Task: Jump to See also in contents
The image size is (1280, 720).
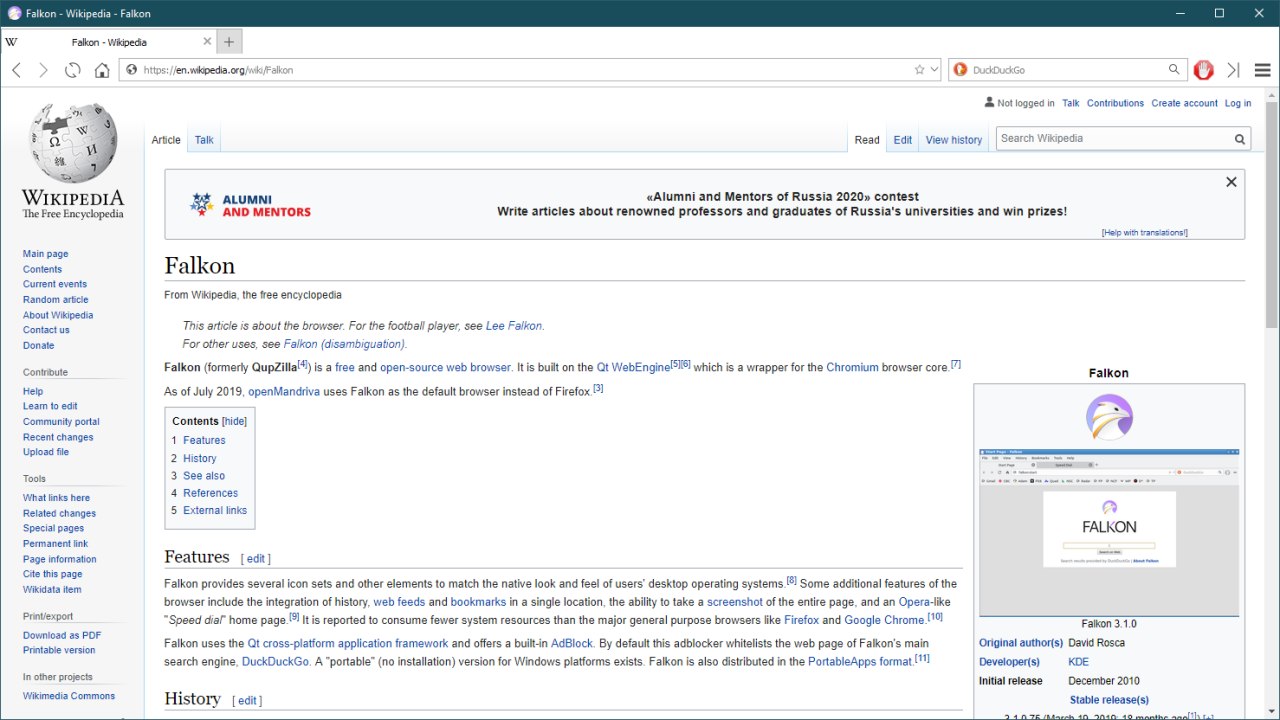Action: [204, 476]
